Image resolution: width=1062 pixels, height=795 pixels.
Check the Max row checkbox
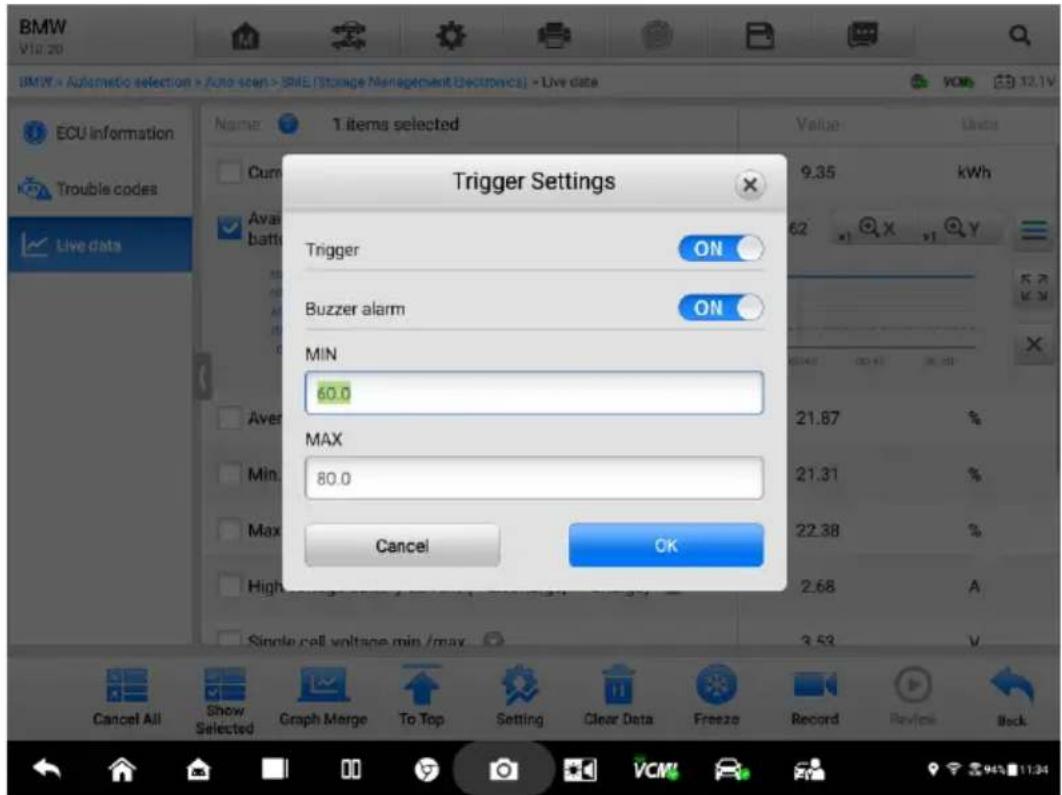pyautogui.click(x=230, y=530)
